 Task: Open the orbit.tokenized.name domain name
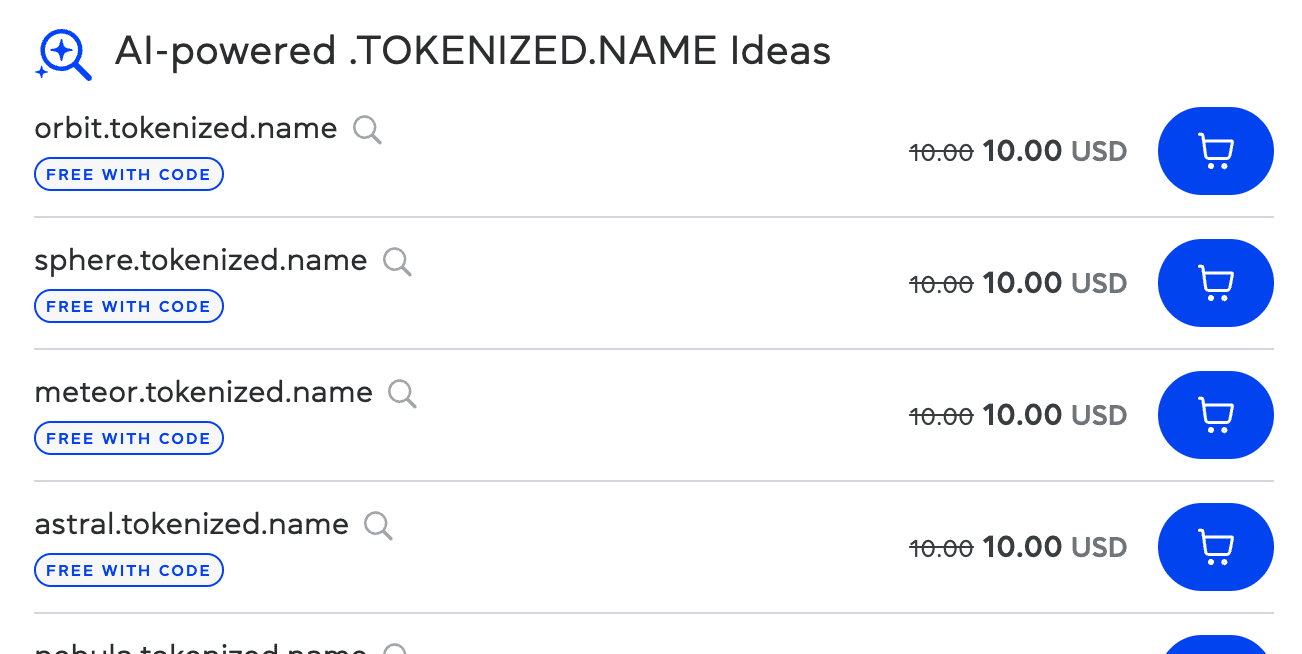click(186, 129)
